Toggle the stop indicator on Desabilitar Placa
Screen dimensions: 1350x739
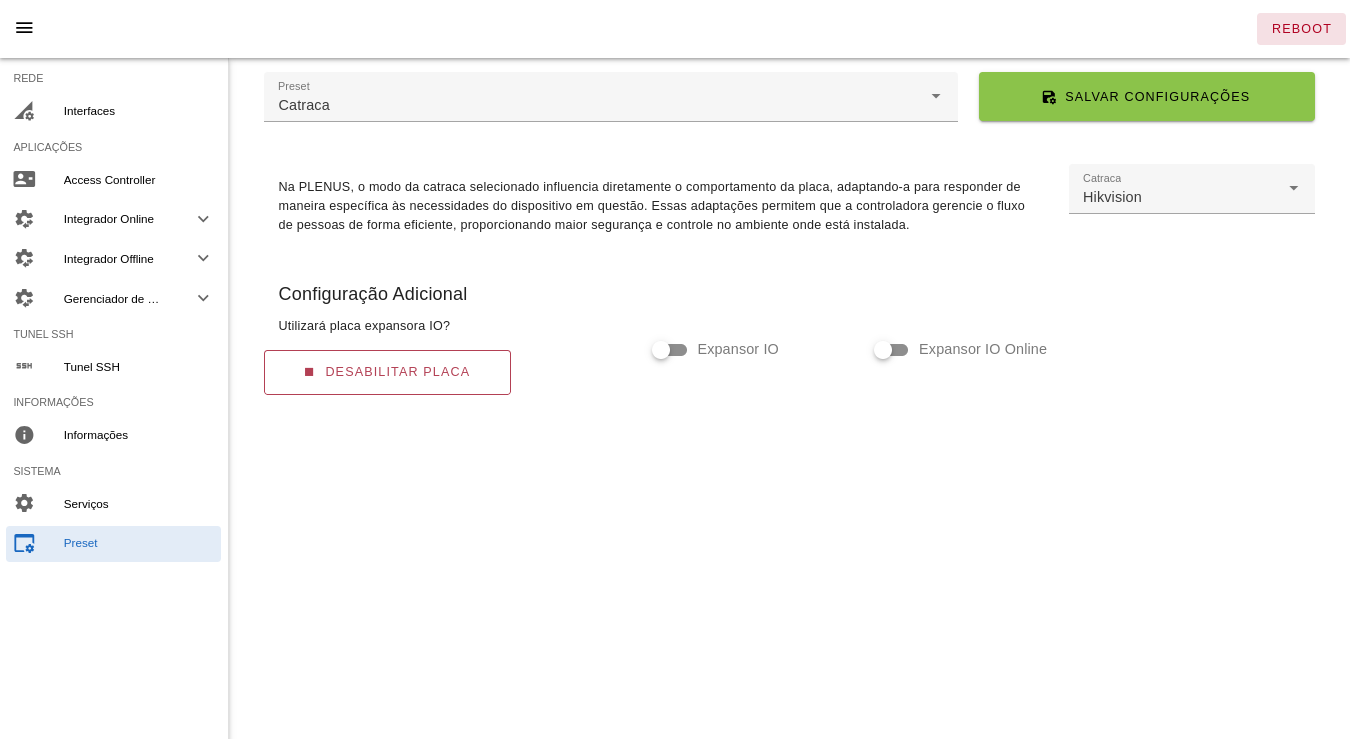[309, 372]
